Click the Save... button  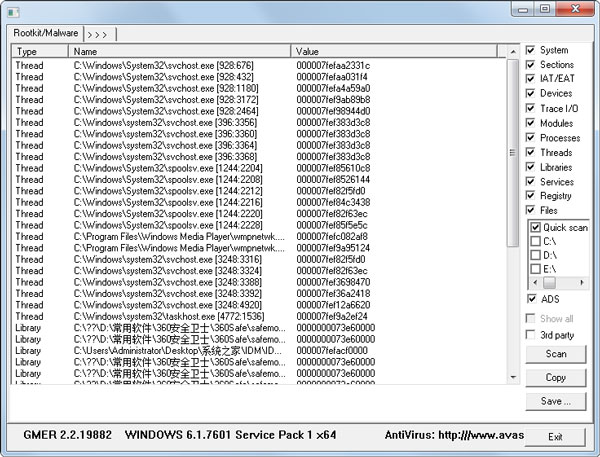click(x=556, y=401)
